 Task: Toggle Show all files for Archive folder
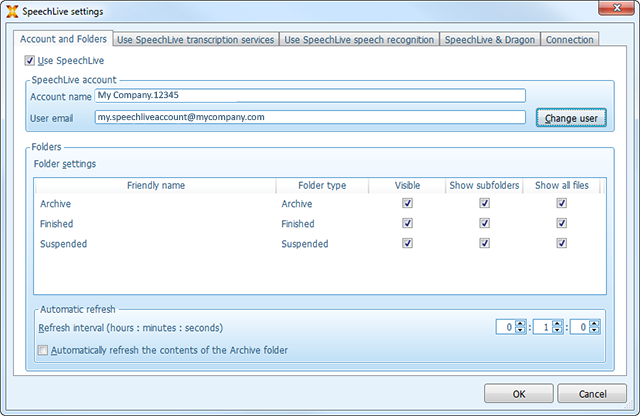(x=562, y=203)
